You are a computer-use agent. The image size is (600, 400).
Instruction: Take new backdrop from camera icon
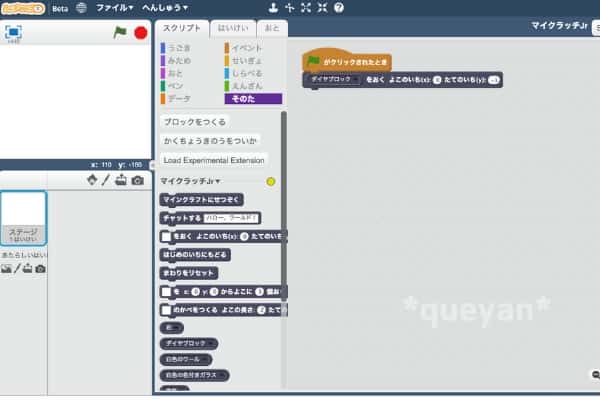pyautogui.click(x=40, y=269)
